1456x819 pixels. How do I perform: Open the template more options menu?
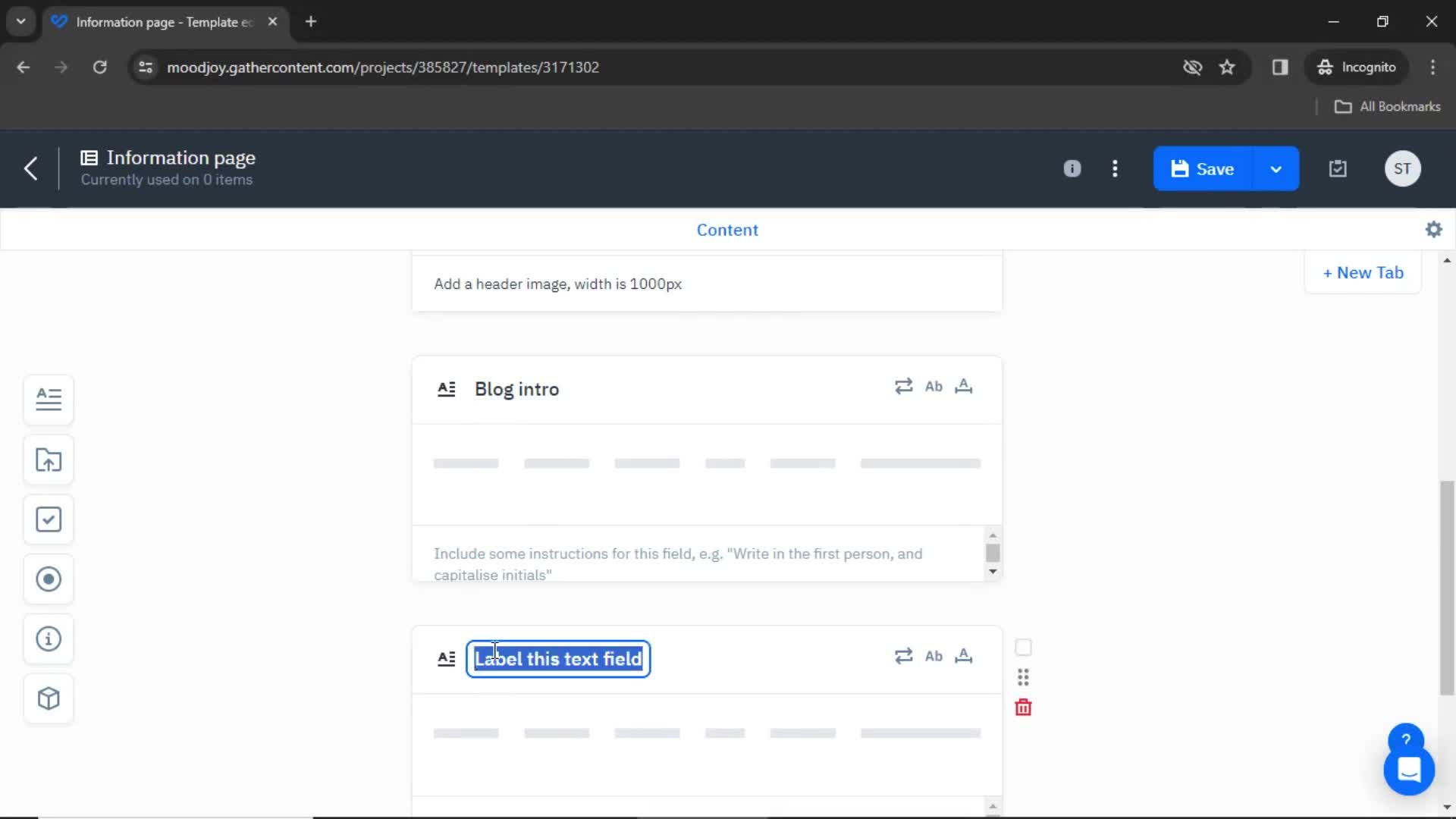tap(1115, 168)
